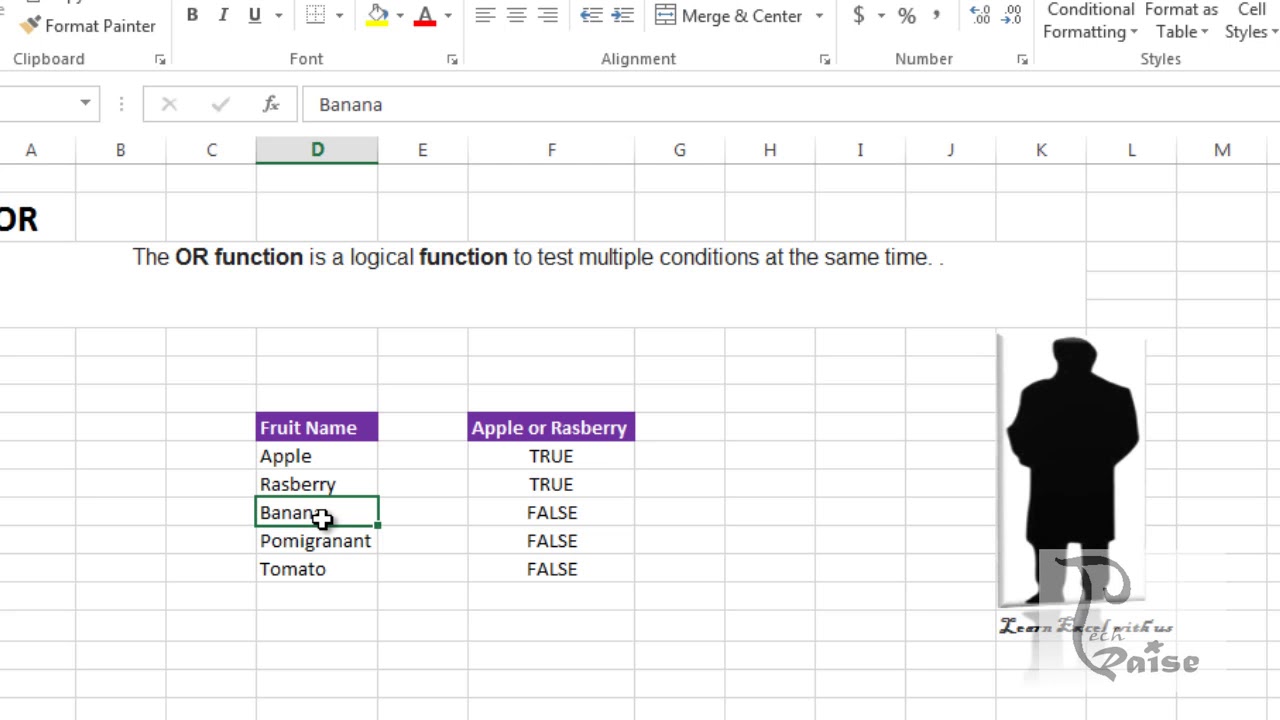Apply accounting dollar number format
1280x720 pixels.
859,15
